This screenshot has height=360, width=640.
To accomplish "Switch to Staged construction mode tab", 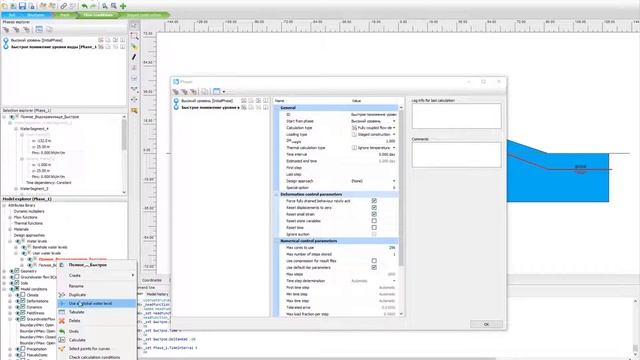I will pos(144,15).
